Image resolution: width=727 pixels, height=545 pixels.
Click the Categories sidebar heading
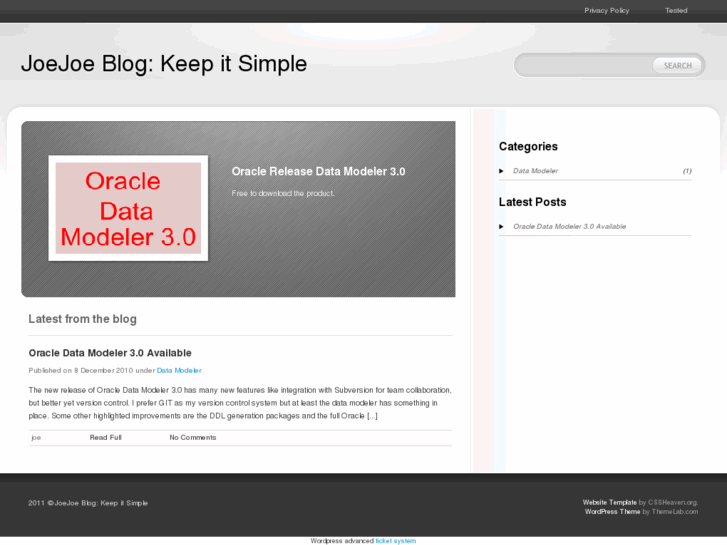click(528, 147)
